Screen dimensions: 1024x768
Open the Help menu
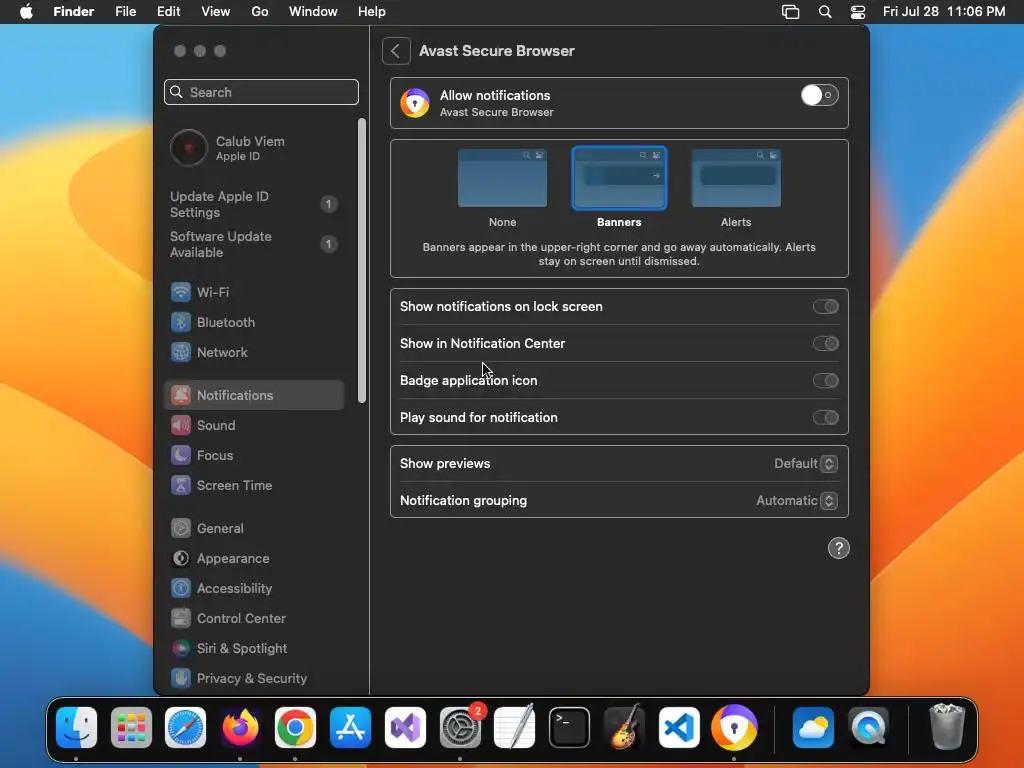372,12
